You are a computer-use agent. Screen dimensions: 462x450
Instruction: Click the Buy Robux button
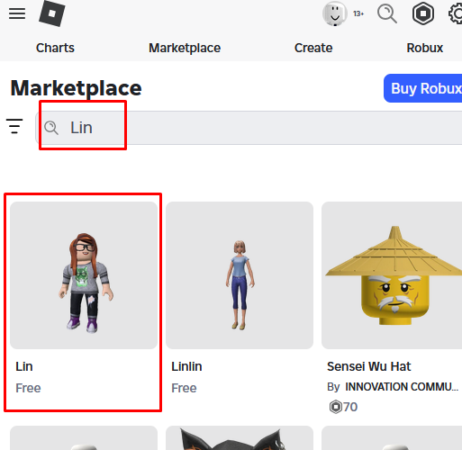(x=423, y=88)
